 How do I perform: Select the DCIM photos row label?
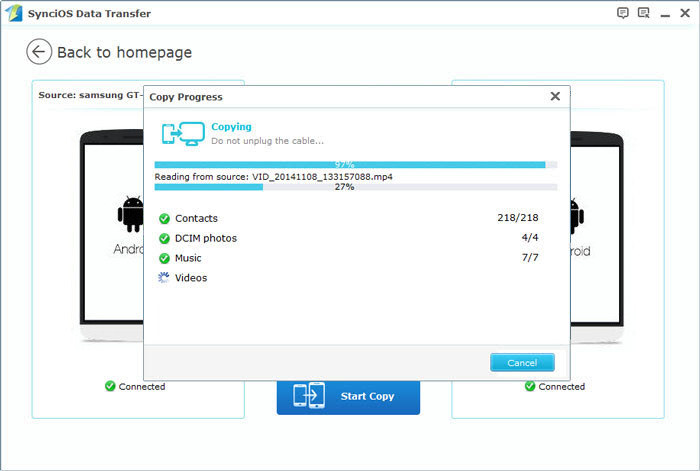[206, 238]
